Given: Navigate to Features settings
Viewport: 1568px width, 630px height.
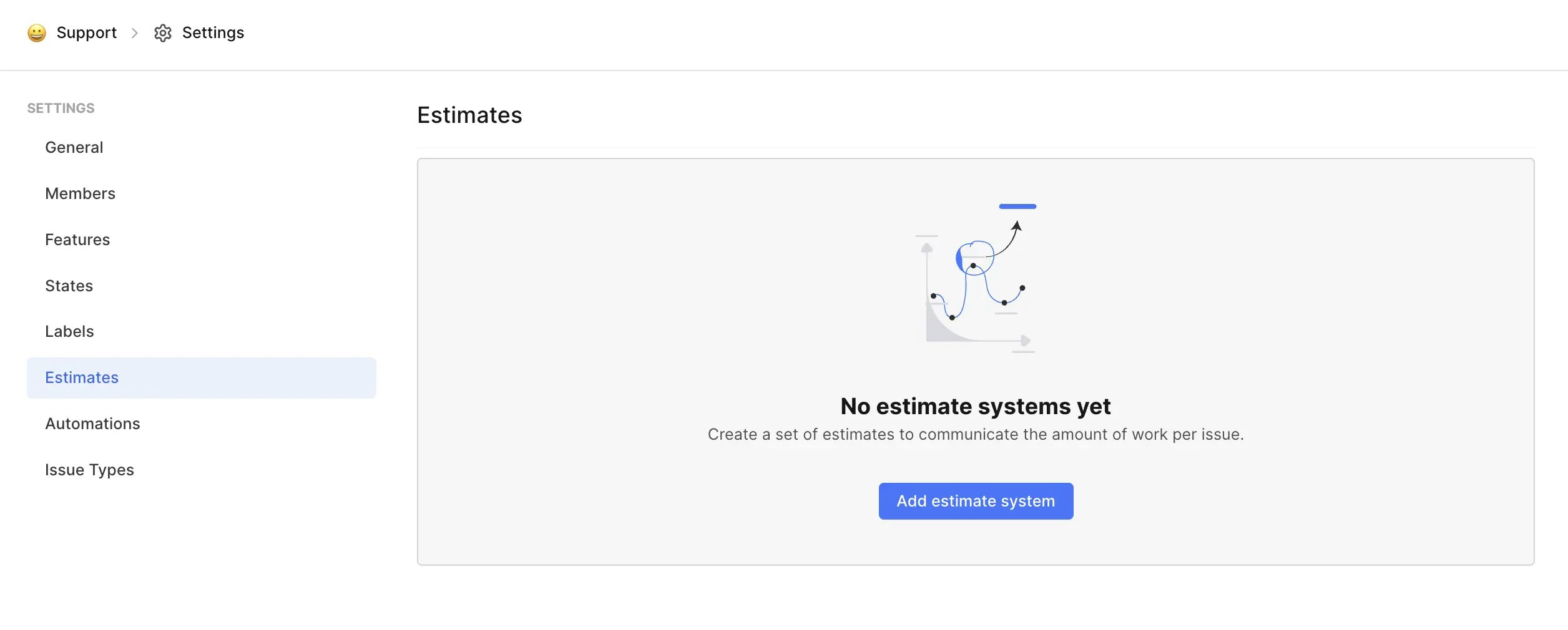Looking at the screenshot, I should coord(77,240).
